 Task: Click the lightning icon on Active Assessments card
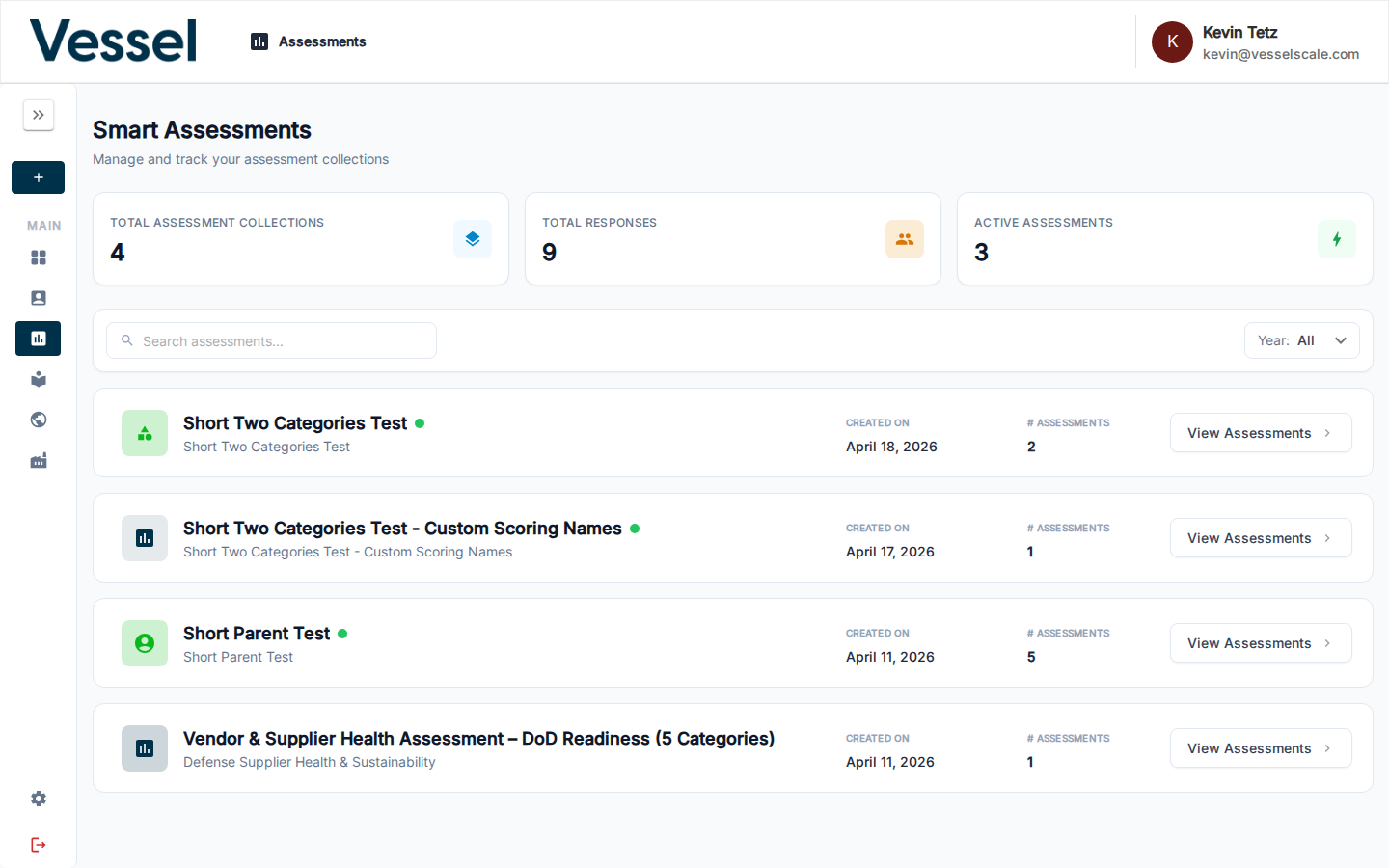point(1337,239)
